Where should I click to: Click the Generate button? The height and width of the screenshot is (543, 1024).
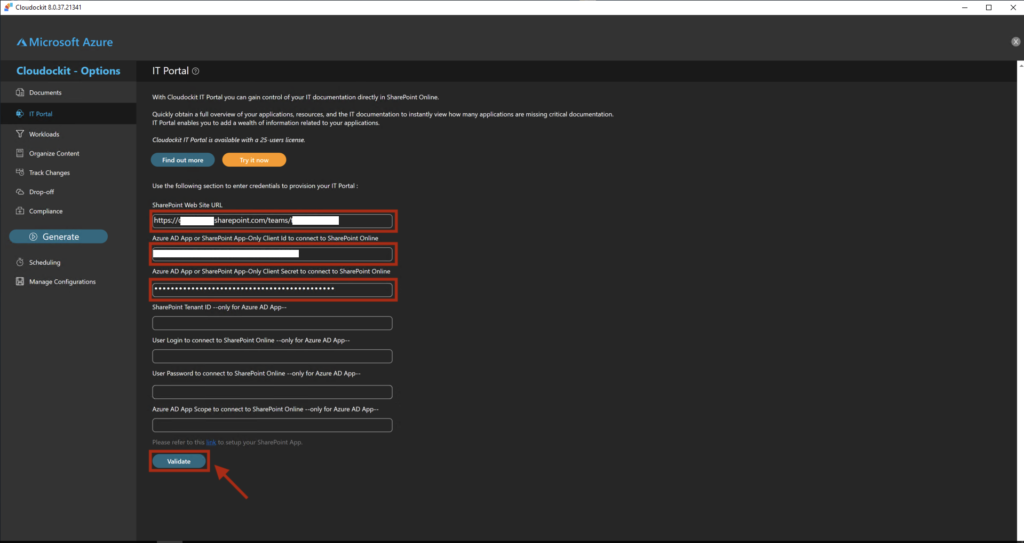pyautogui.click(x=58, y=237)
